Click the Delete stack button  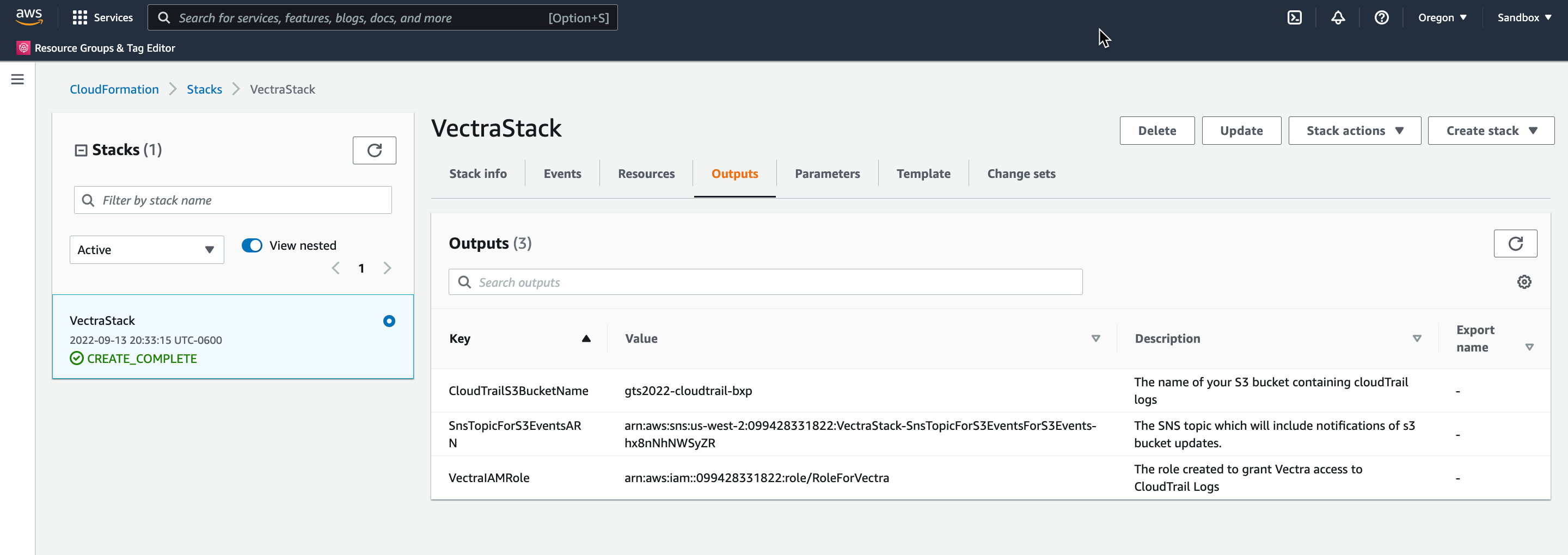[1156, 131]
